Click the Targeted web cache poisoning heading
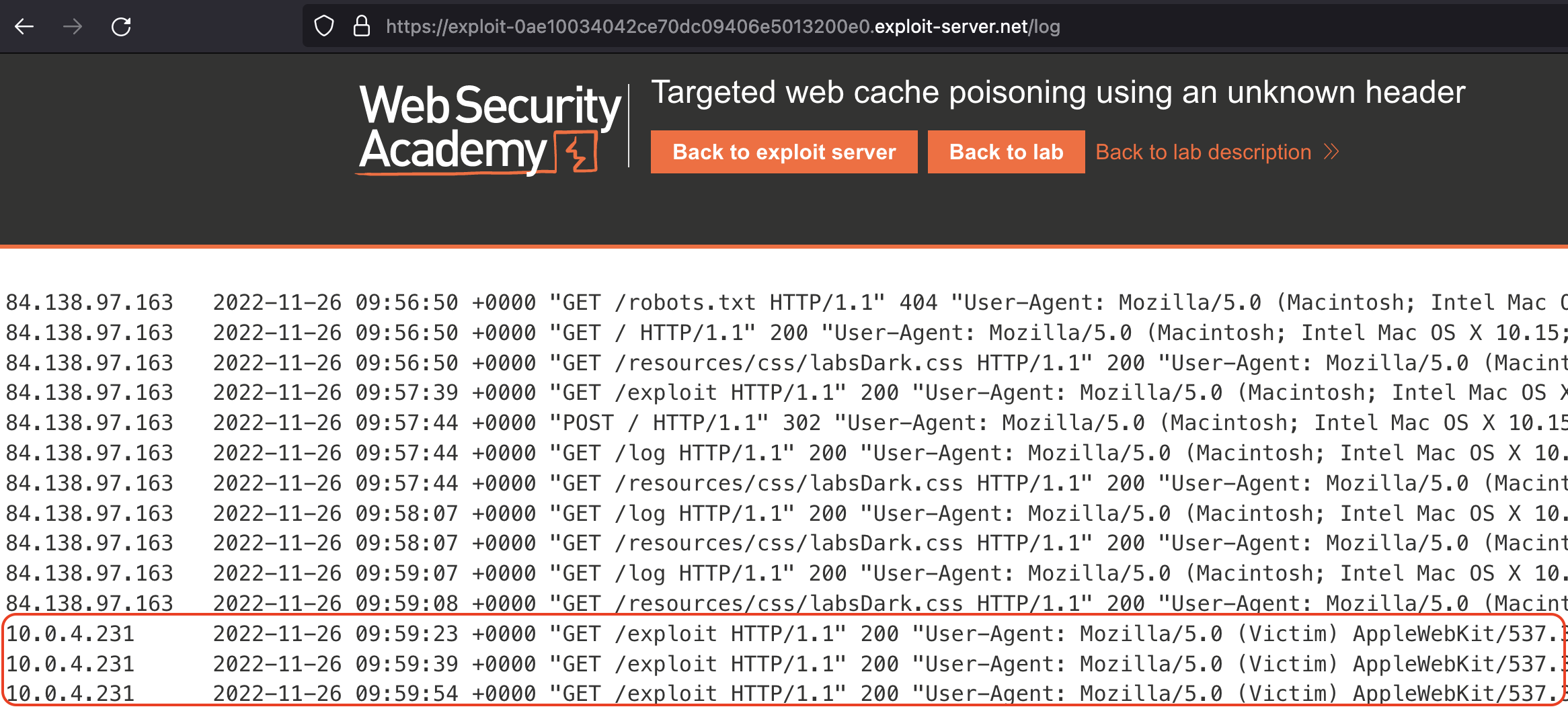Viewport: 1568px width, 711px height. pos(1058,92)
